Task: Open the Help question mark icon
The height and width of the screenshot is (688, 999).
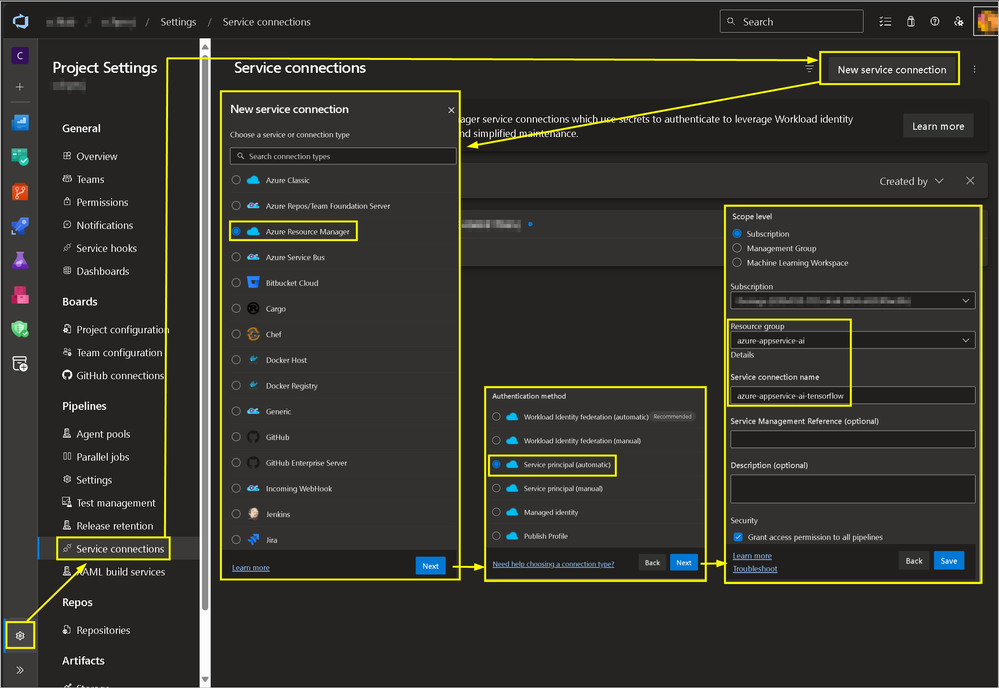Action: [x=935, y=22]
